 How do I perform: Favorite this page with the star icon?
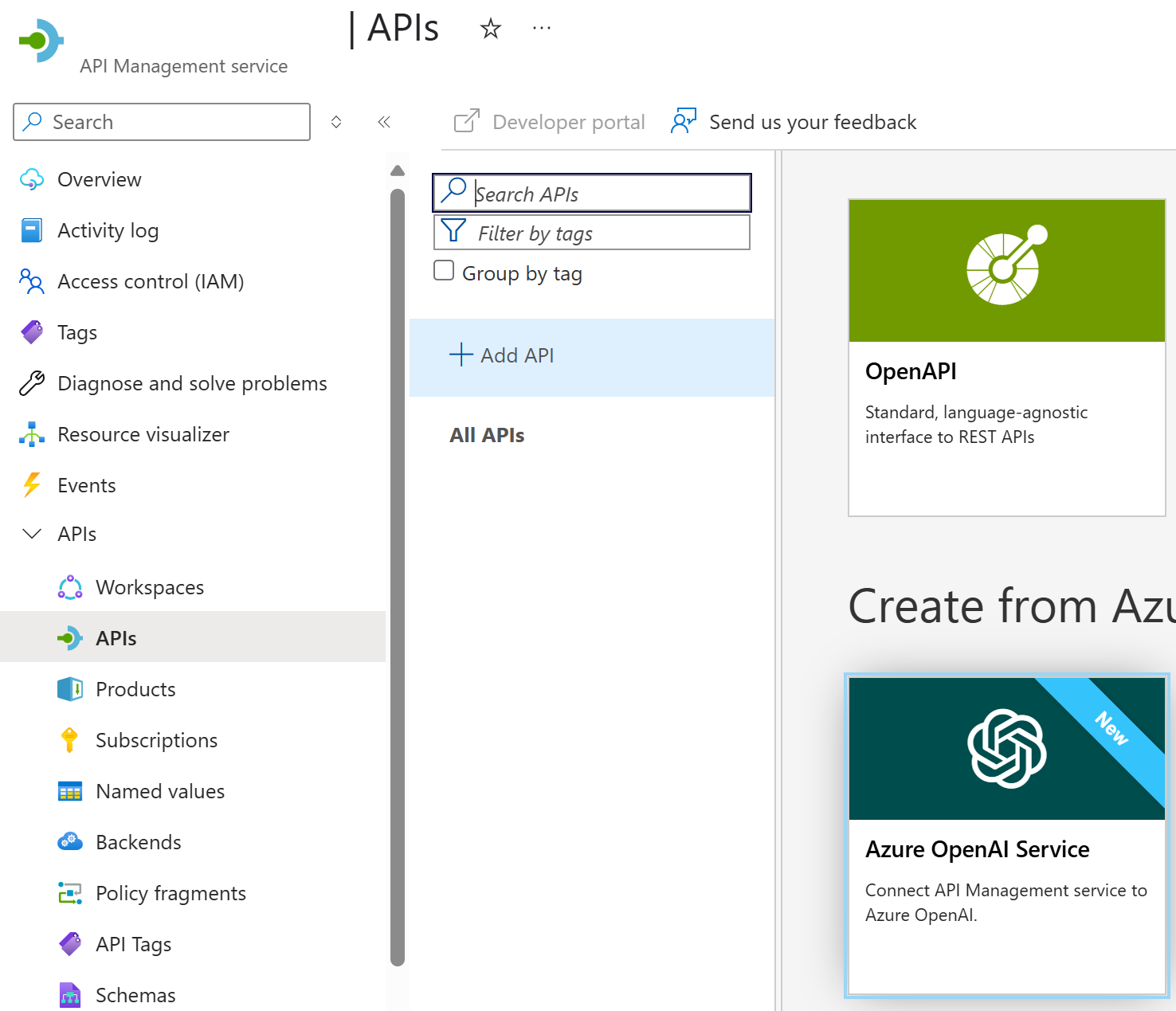pos(491,29)
